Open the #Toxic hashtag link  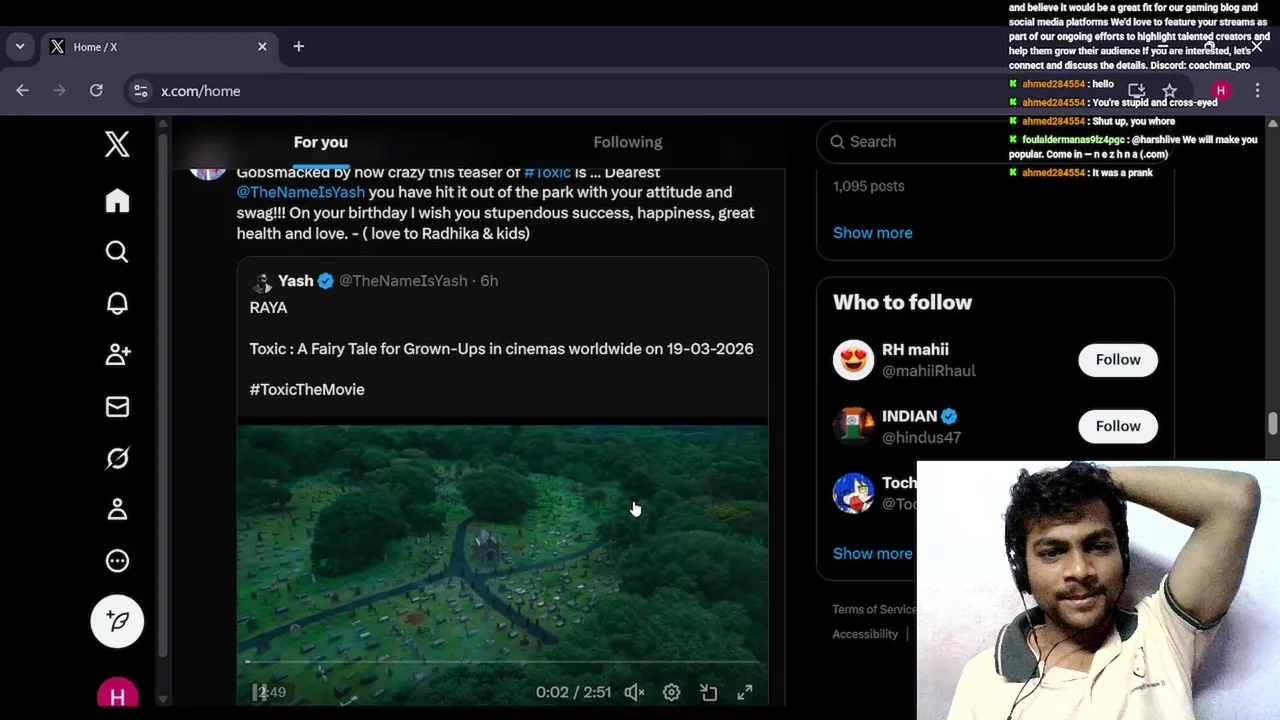click(547, 172)
